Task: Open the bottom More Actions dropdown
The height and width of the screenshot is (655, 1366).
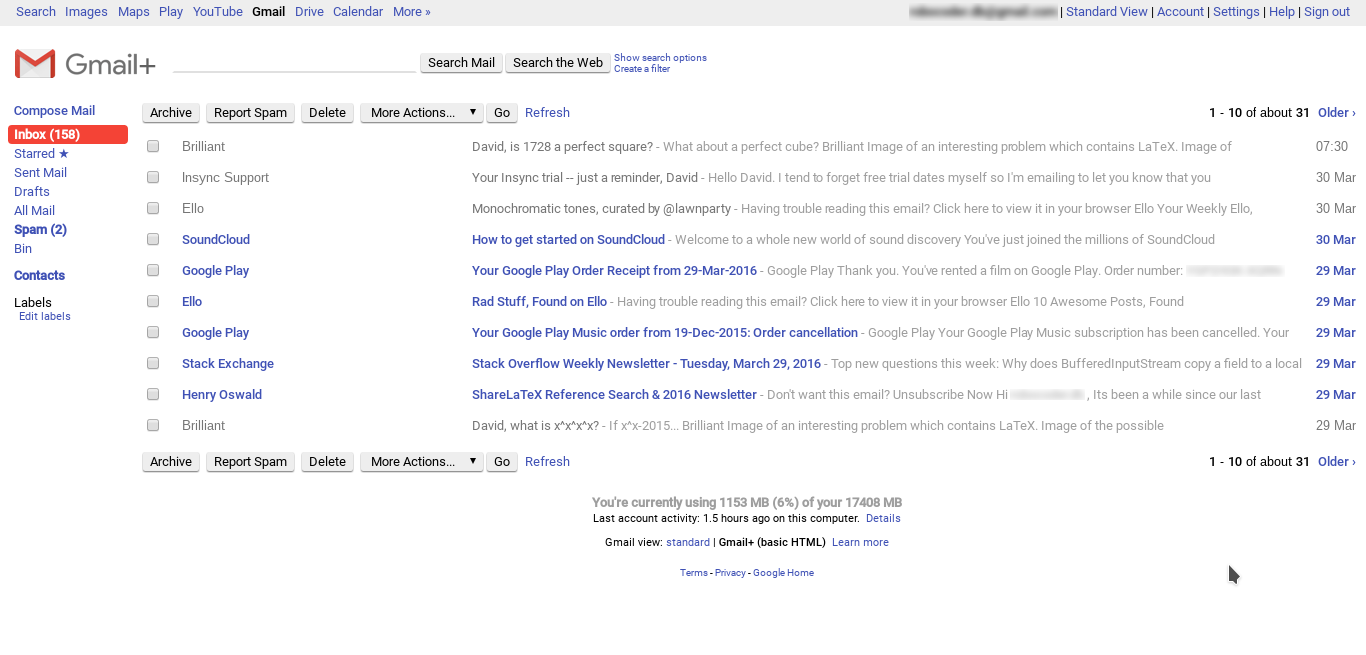Action: pos(421,461)
